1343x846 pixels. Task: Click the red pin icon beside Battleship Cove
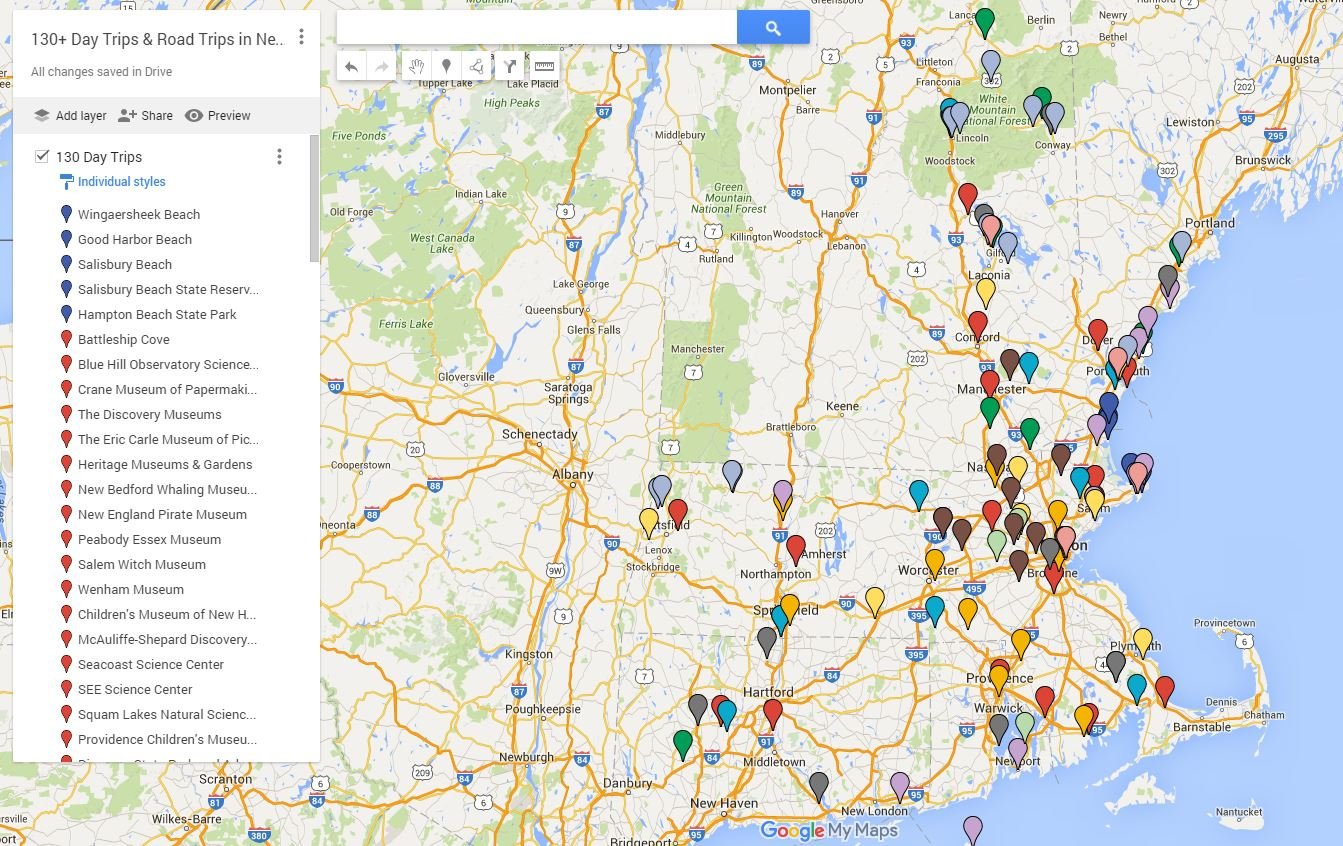pos(66,339)
